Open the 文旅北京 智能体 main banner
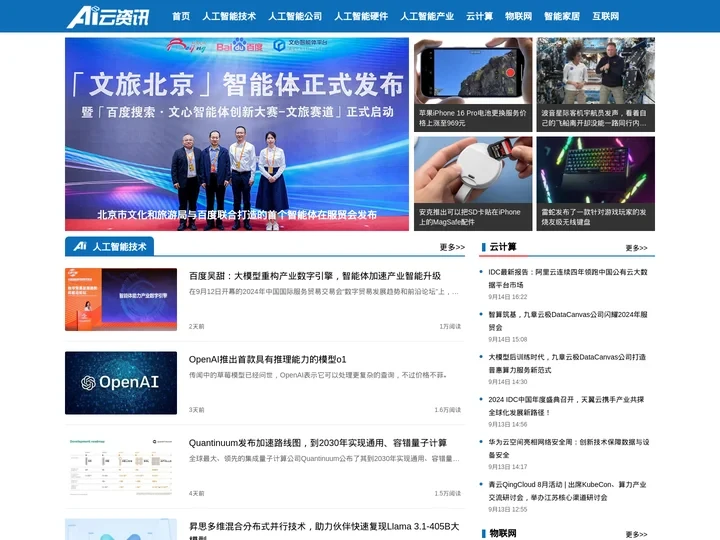The height and width of the screenshot is (540, 720). [x=237, y=134]
